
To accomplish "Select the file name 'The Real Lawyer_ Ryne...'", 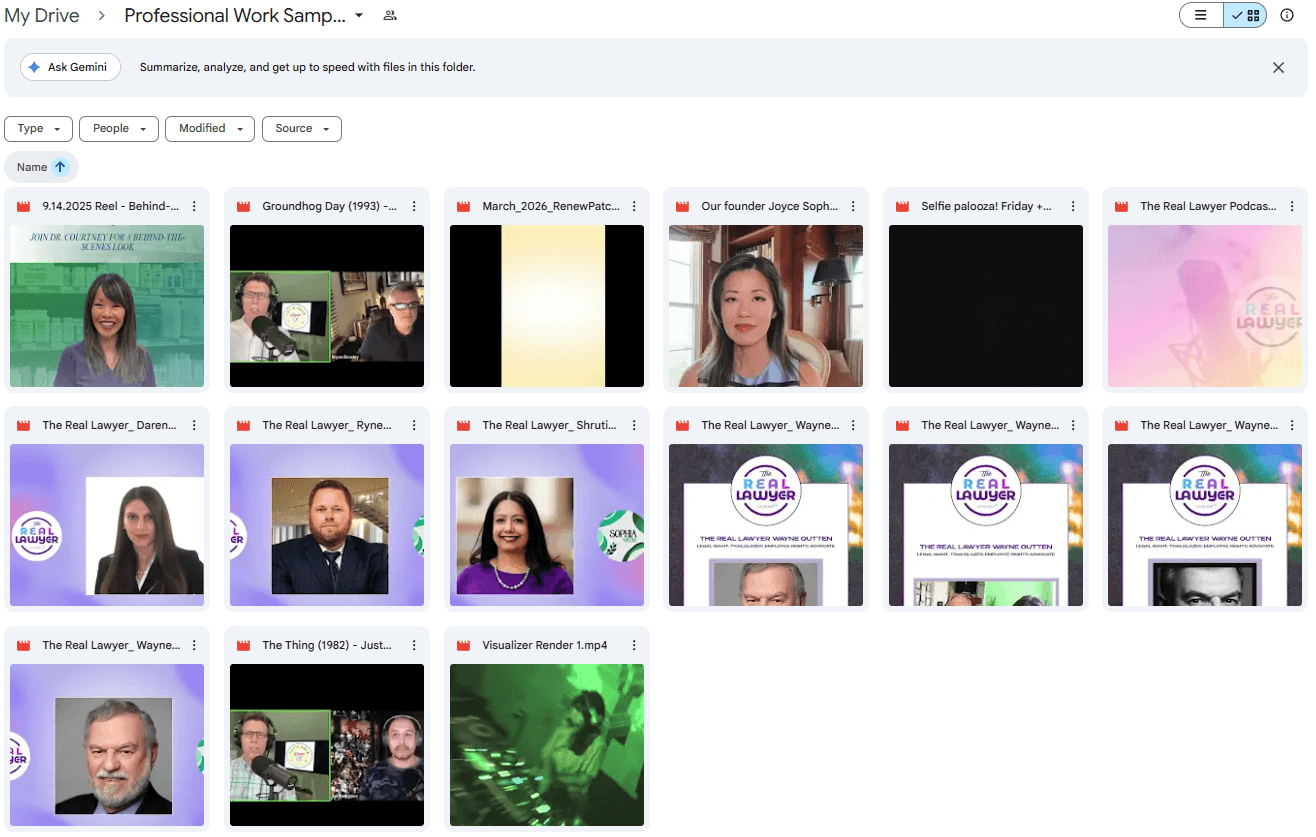I will (x=327, y=425).
